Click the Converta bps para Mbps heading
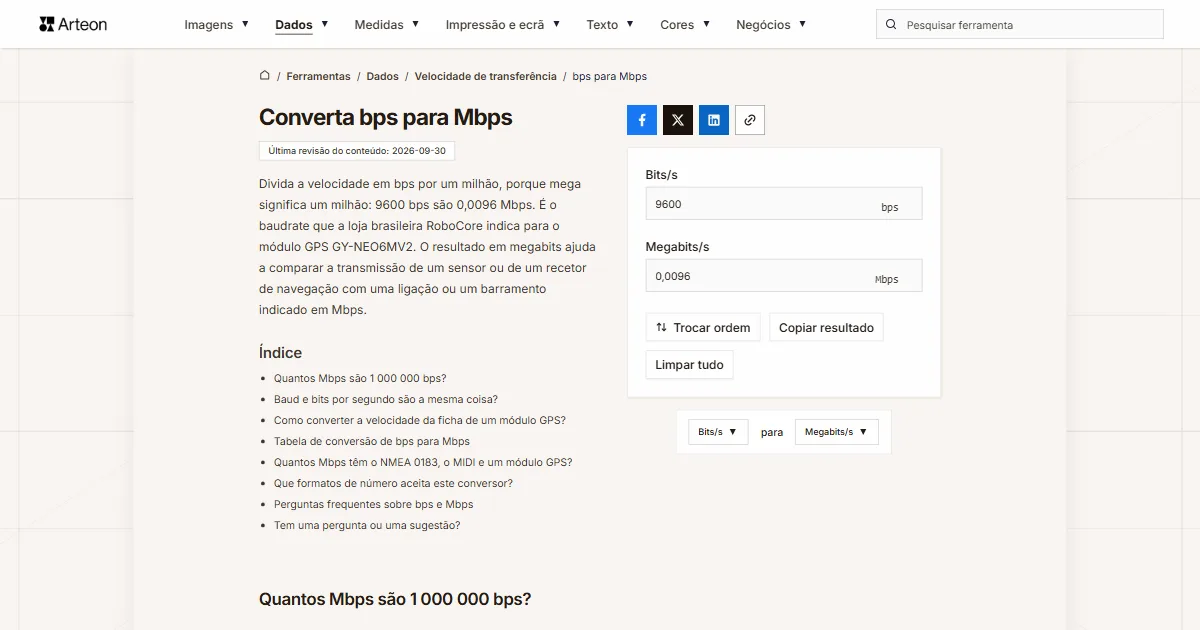Screen dimensions: 1200x630 click(x=386, y=117)
